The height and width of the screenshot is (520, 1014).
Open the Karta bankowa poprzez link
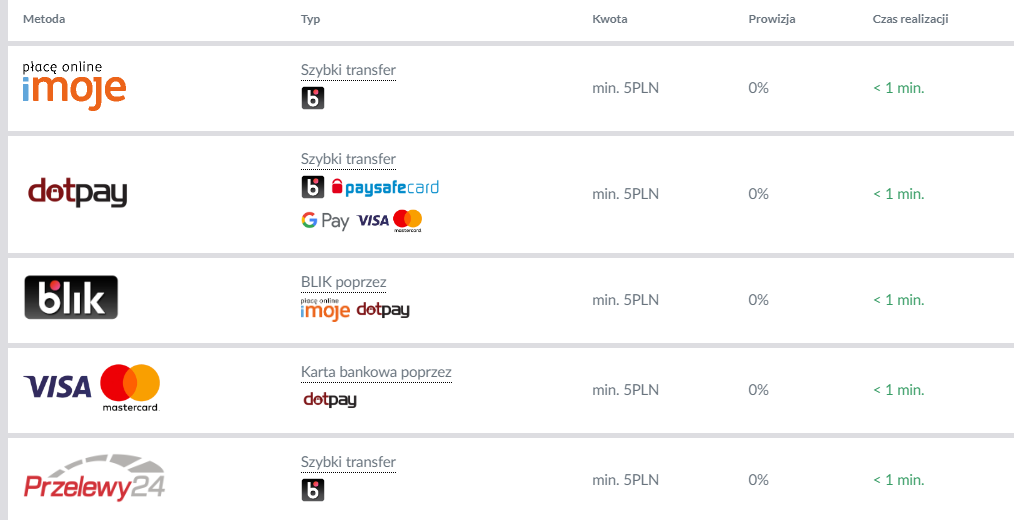[x=376, y=373]
